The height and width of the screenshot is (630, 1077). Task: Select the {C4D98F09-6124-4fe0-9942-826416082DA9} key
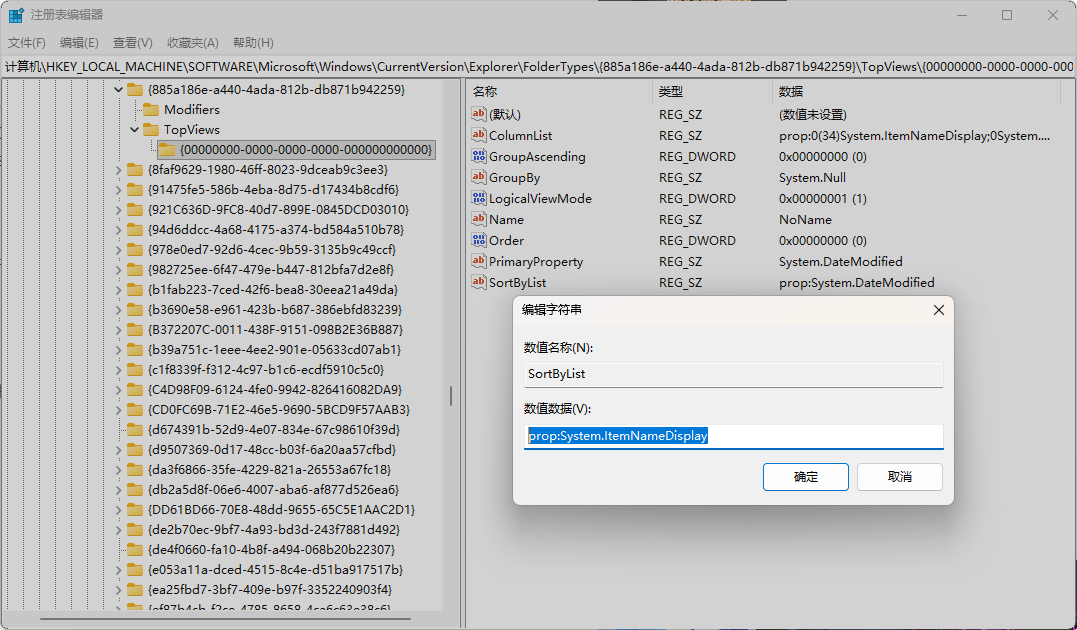(x=275, y=390)
